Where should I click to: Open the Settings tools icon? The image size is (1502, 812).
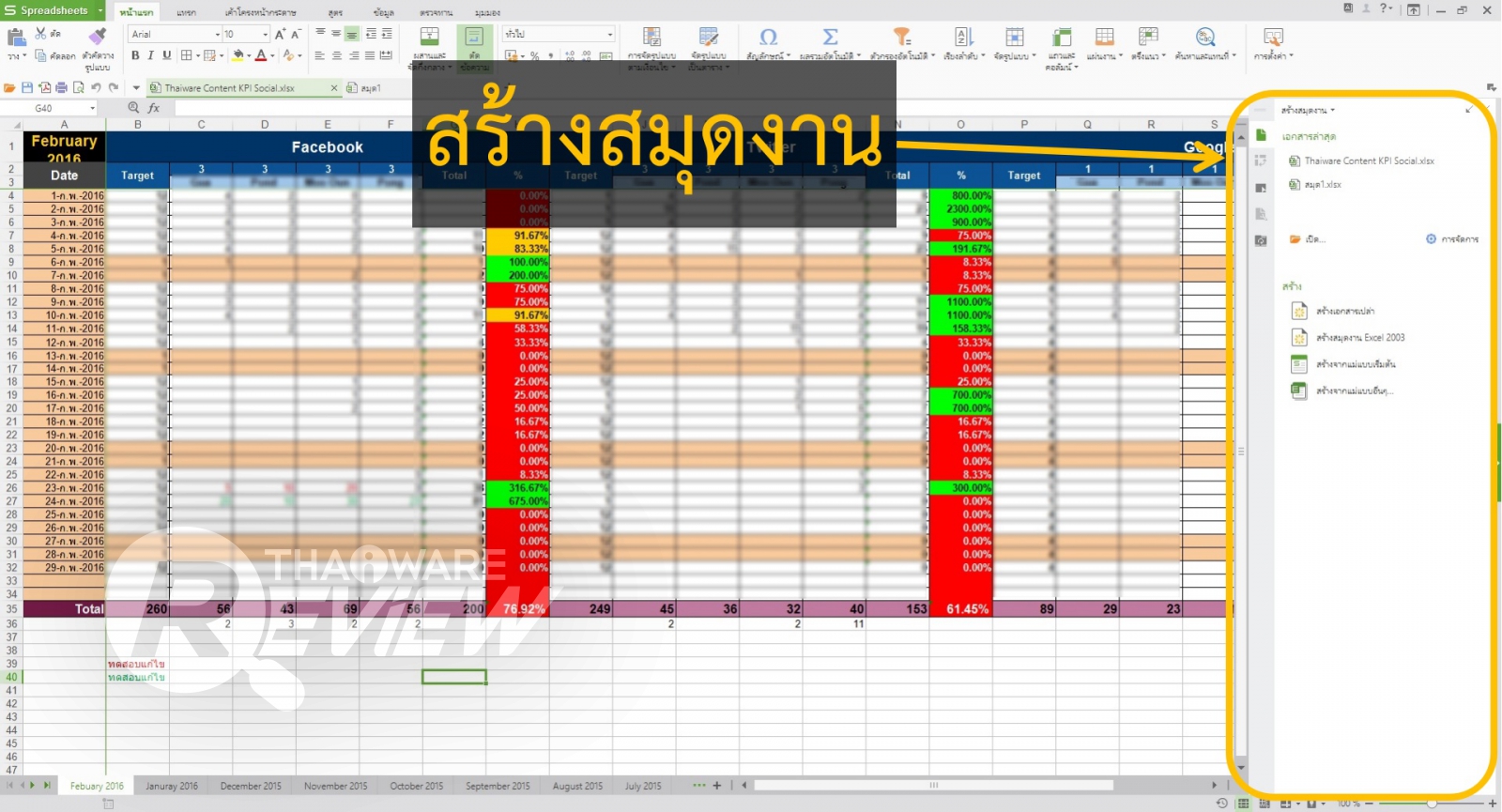pos(1273,38)
